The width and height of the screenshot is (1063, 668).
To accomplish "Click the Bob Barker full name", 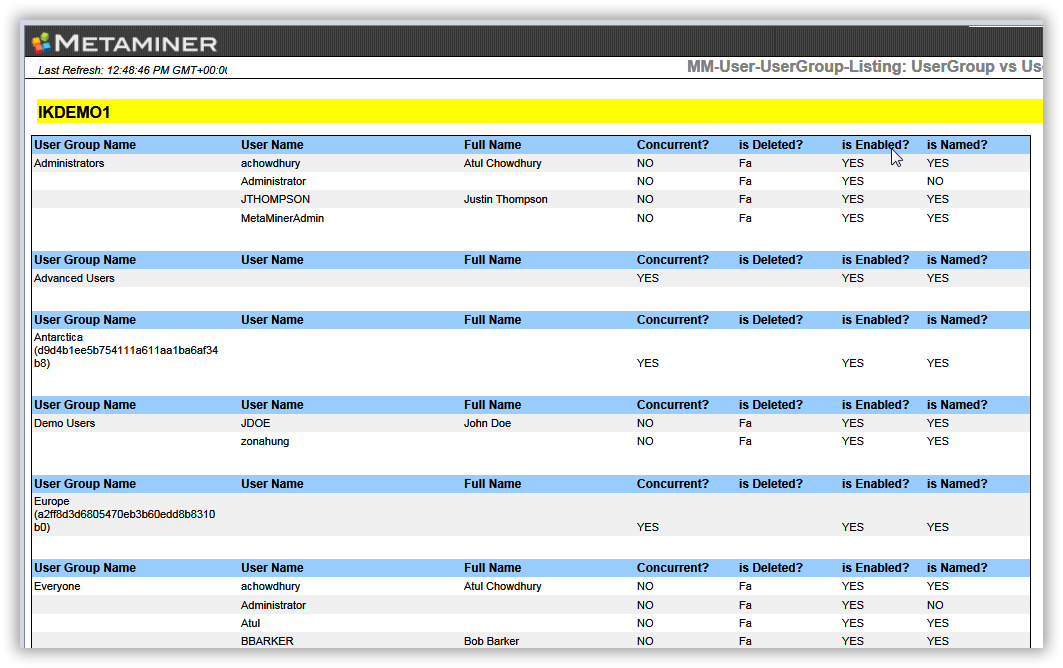I will [492, 641].
